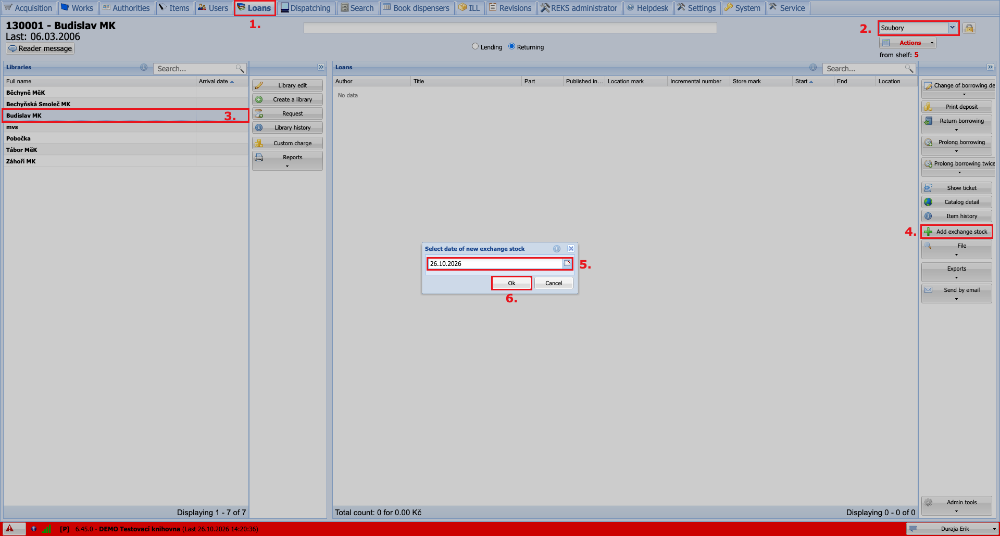Click the Catalog detail globe icon
Viewport: 1000px width, 536px height.
click(x=929, y=202)
